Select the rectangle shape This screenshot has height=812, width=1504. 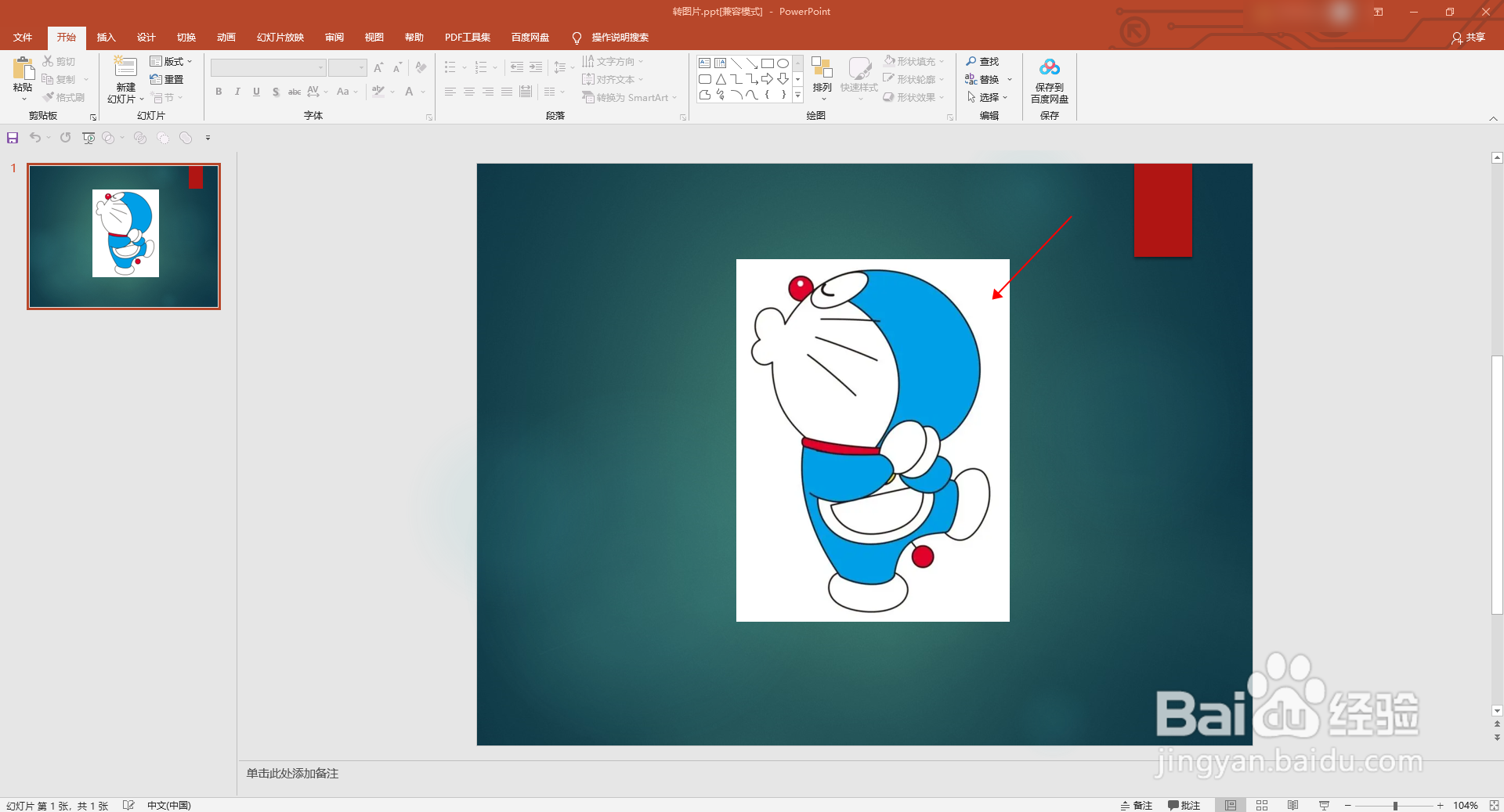[768, 63]
